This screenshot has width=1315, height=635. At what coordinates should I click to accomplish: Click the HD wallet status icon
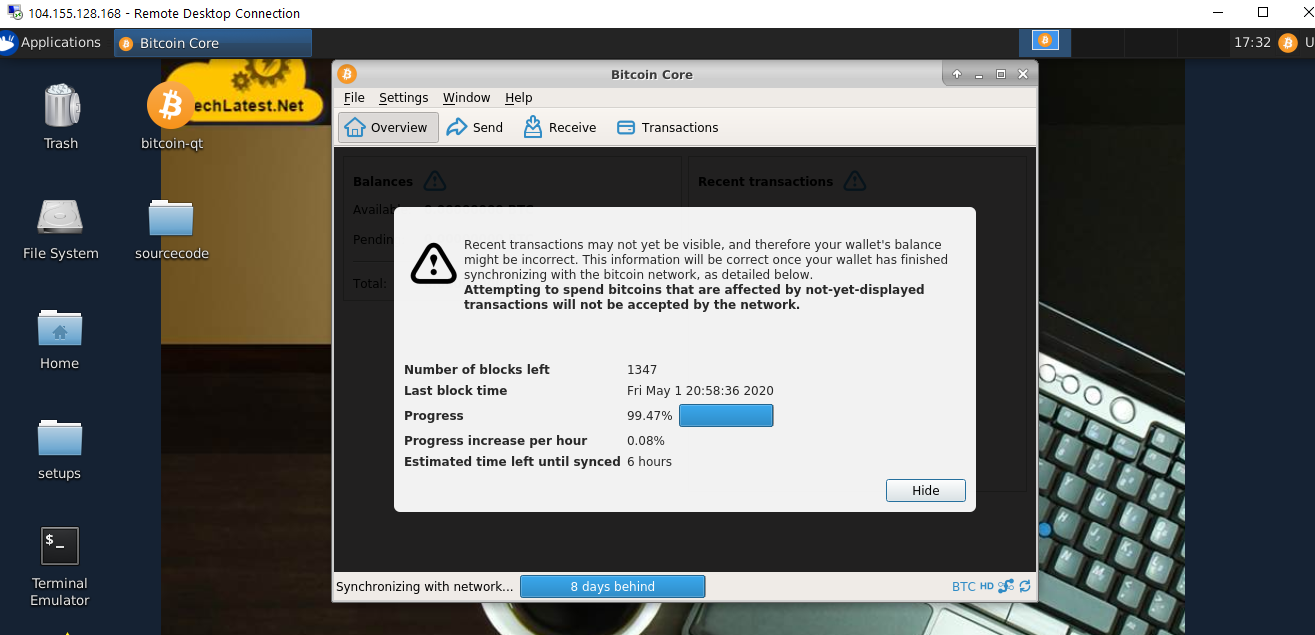[986, 586]
